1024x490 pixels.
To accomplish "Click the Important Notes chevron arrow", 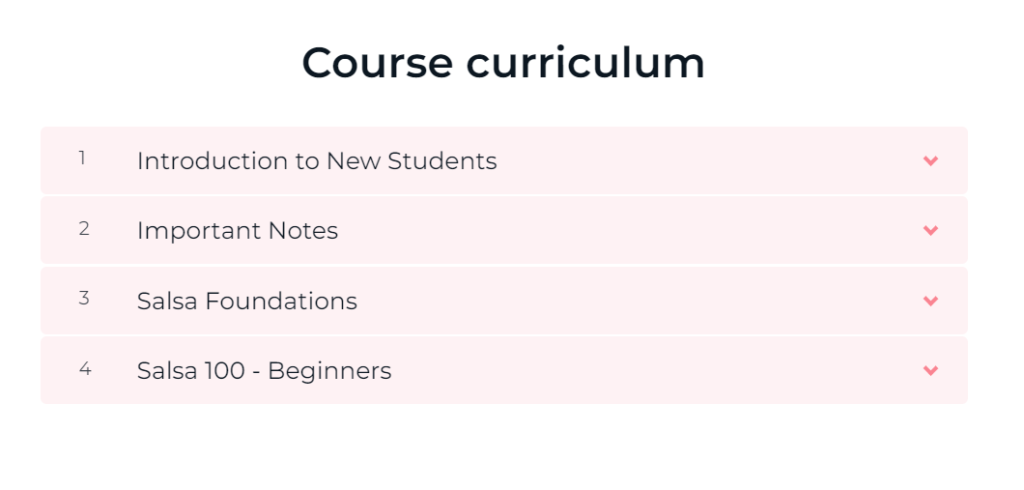I will click(x=931, y=231).
